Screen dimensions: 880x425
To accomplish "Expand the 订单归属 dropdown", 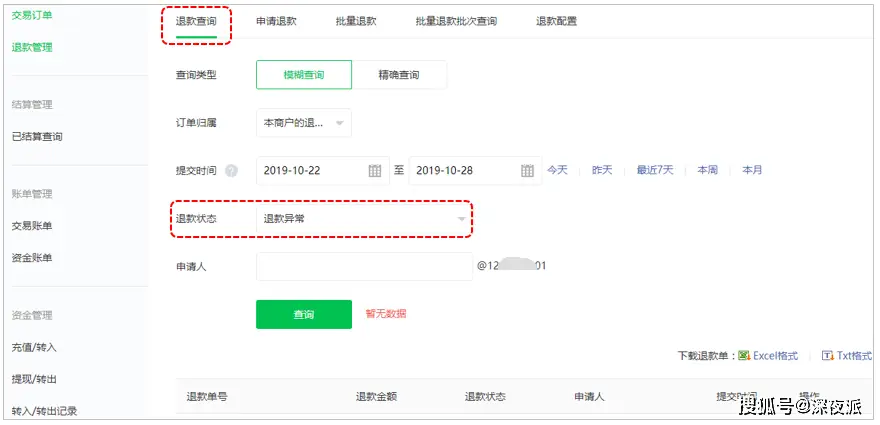I will coord(304,123).
